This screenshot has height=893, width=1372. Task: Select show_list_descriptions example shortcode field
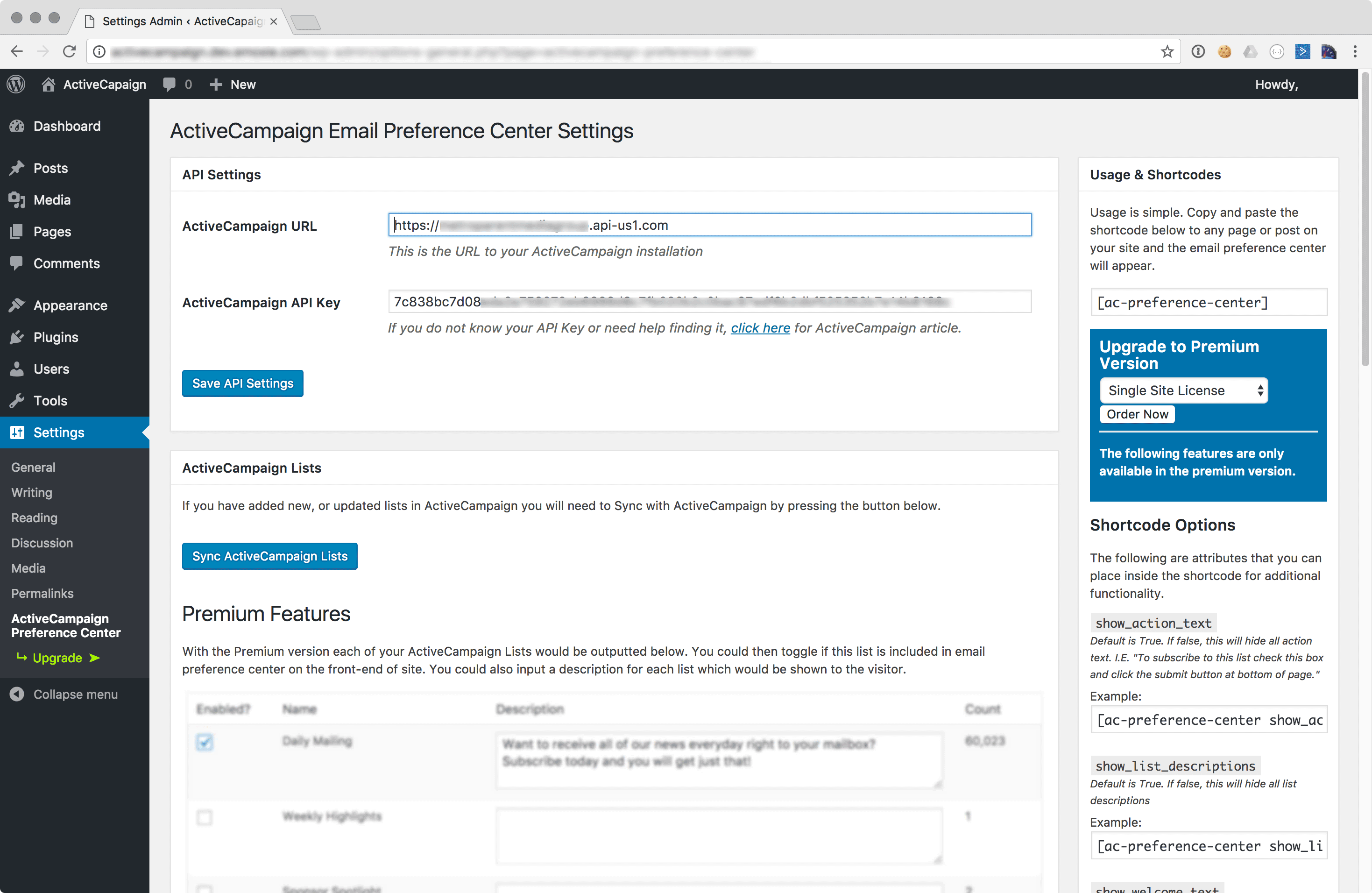1209,846
